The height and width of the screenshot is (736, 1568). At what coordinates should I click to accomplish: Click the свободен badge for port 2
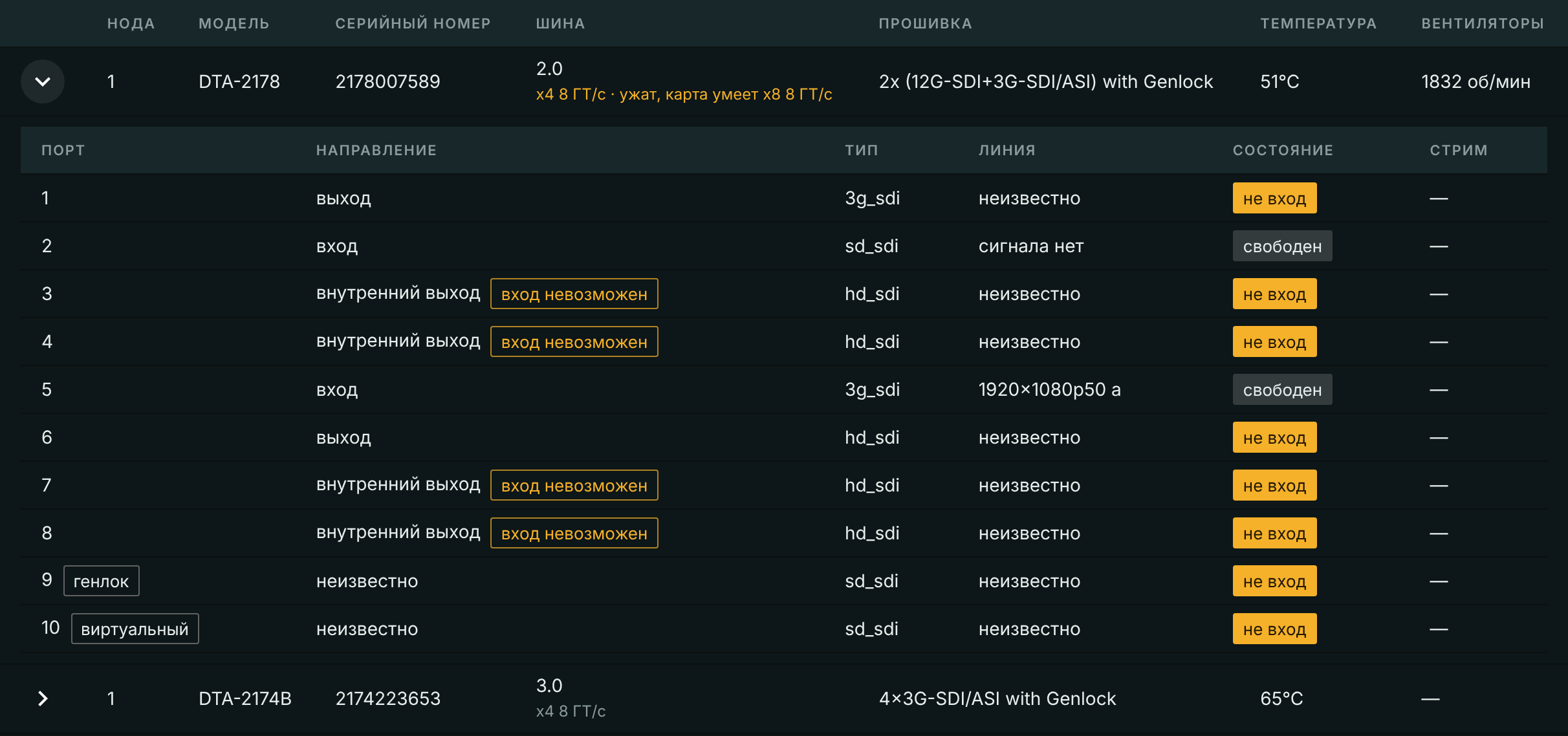pos(1282,246)
